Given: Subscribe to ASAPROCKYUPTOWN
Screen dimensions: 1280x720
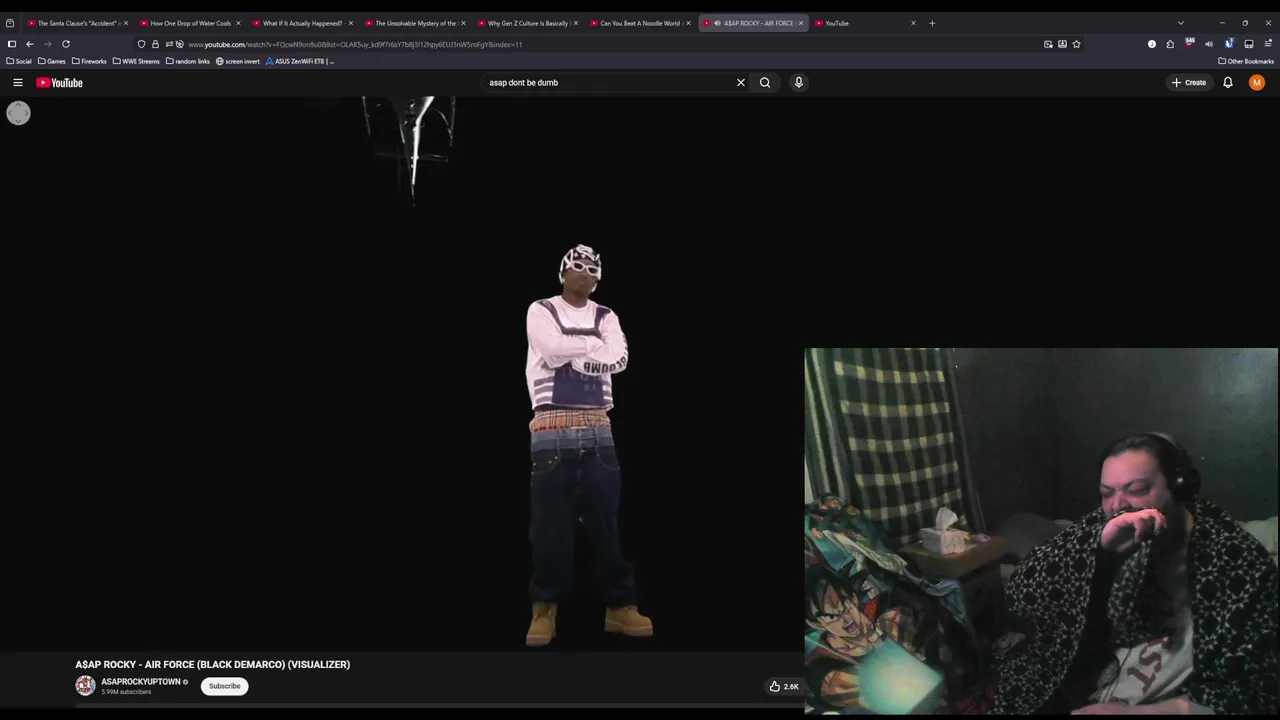Looking at the screenshot, I should (x=225, y=686).
